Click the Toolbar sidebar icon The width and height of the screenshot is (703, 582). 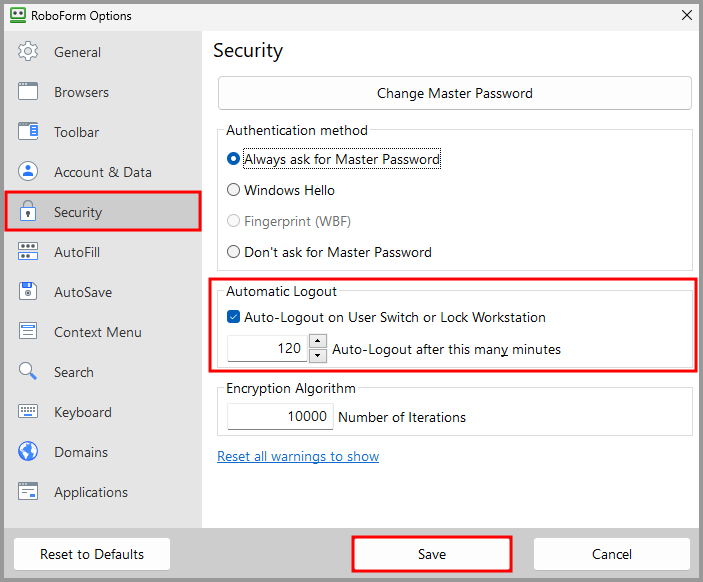pyautogui.click(x=28, y=131)
